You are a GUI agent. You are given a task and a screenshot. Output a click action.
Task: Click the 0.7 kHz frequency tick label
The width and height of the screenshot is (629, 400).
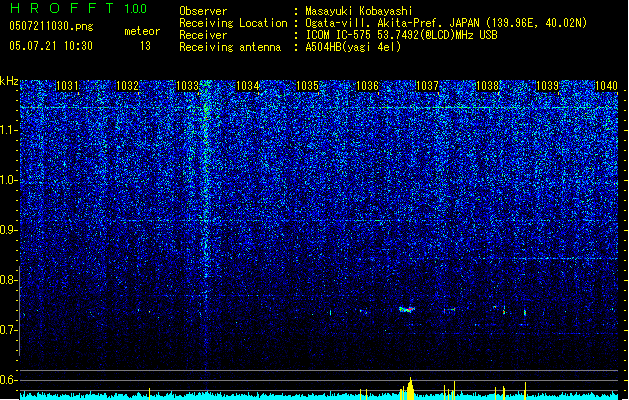pyautogui.click(x=8, y=330)
